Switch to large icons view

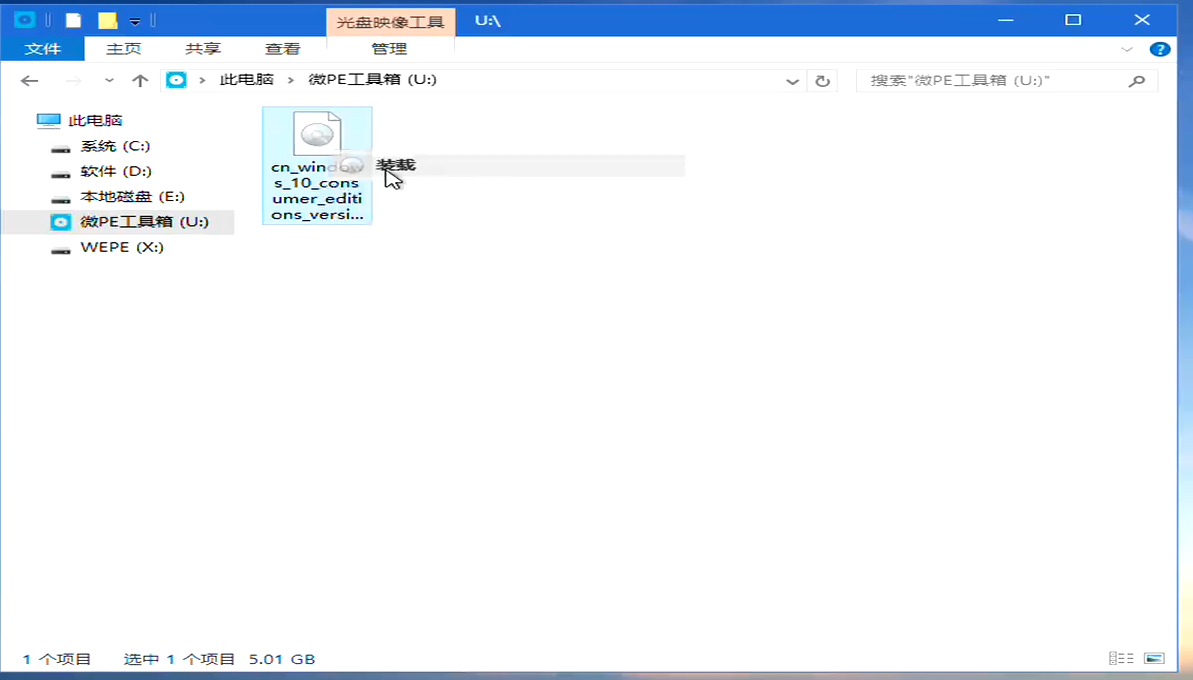coord(1154,658)
